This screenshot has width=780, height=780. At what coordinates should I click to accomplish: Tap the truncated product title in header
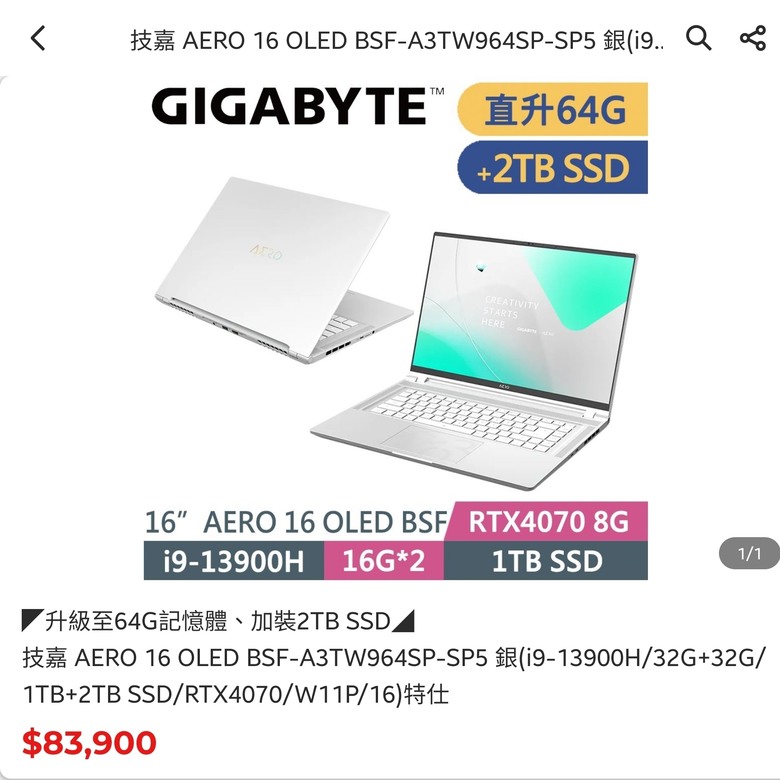397,40
